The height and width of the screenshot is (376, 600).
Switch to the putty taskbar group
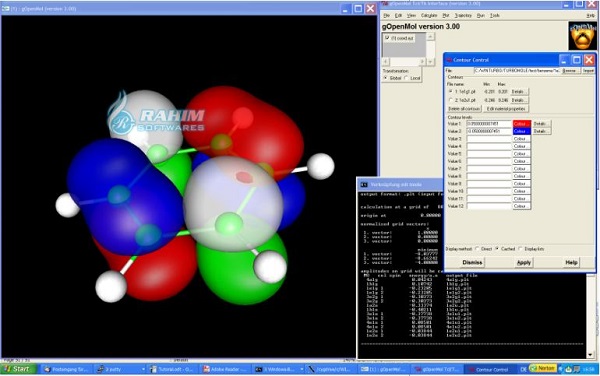click(121, 369)
